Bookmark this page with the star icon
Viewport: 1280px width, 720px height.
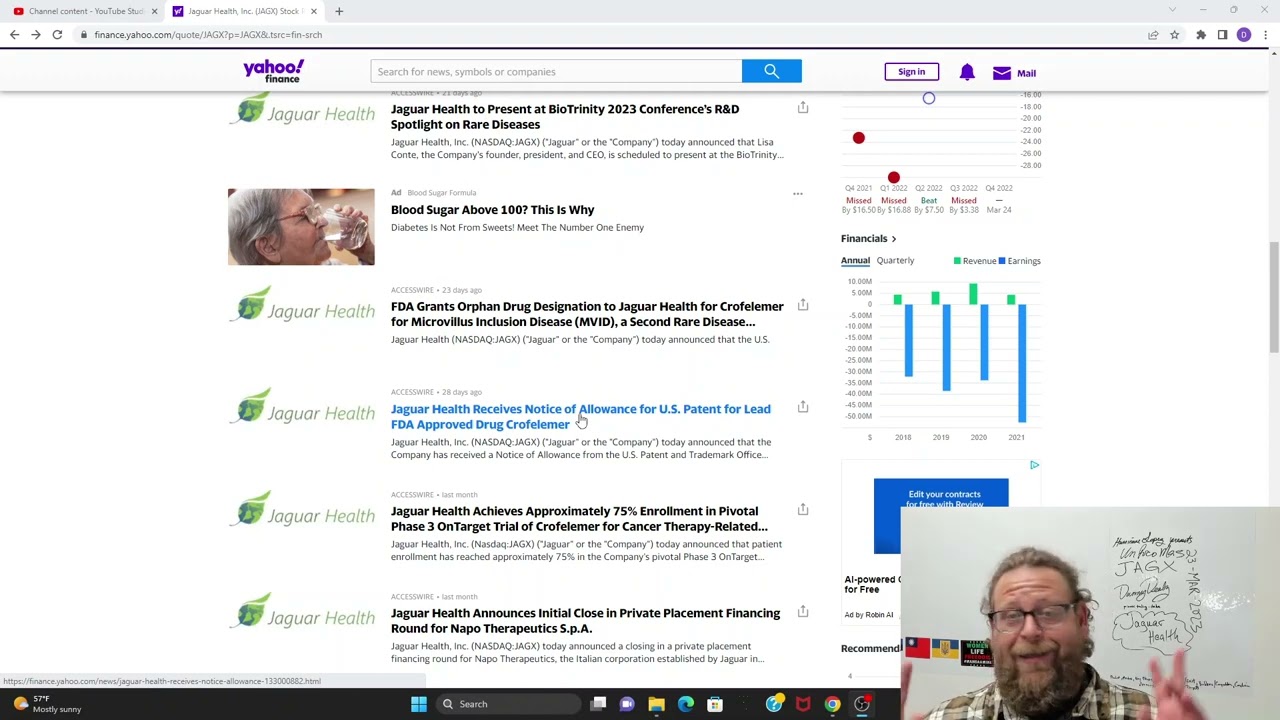pos(1175,35)
